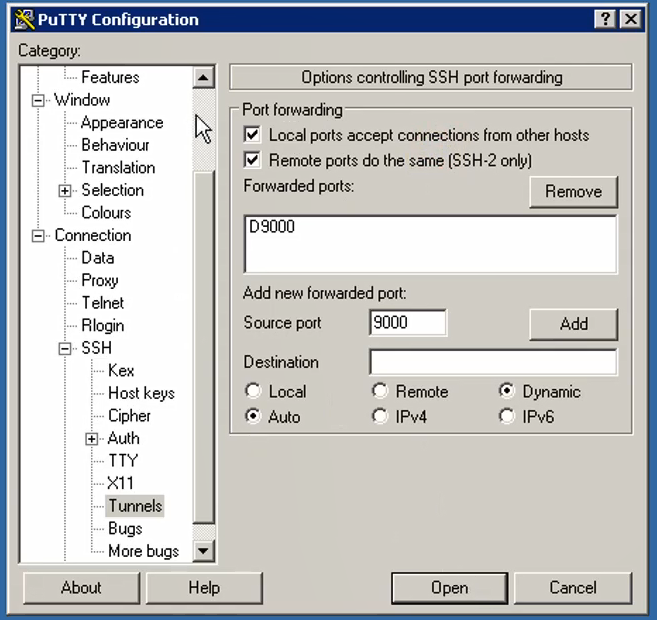Open the Host keys category
Screen dimensions: 657x620
click(141, 393)
